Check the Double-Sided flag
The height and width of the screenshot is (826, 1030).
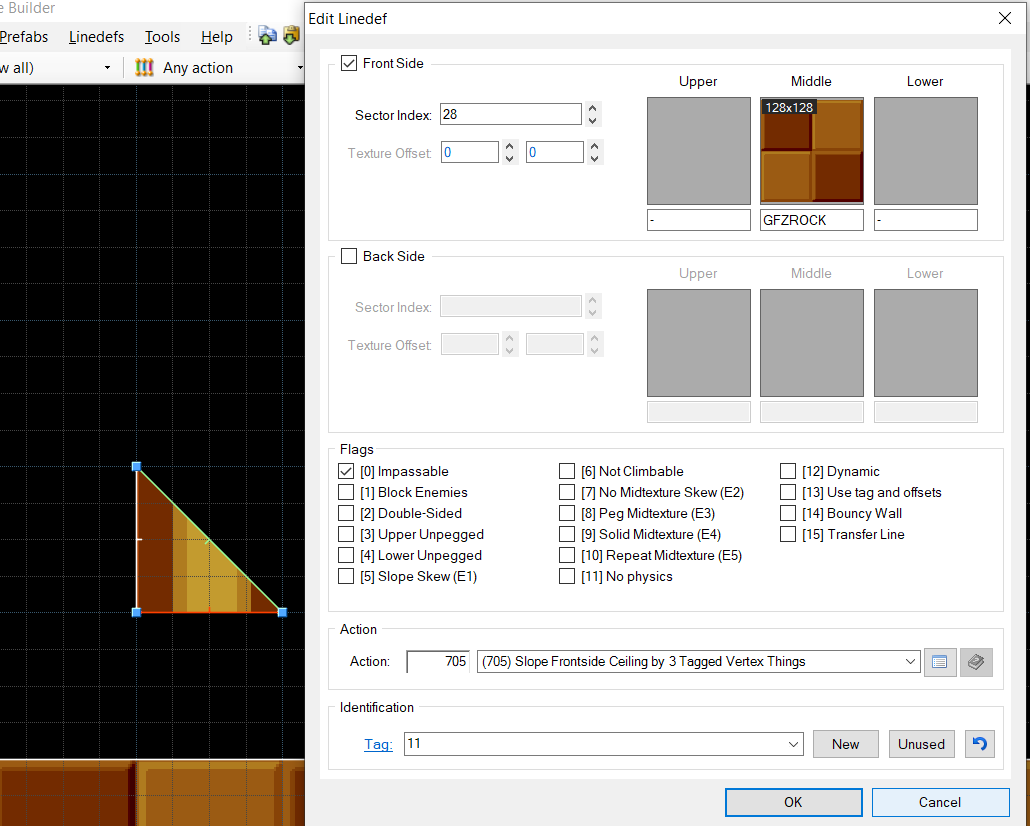[x=347, y=513]
